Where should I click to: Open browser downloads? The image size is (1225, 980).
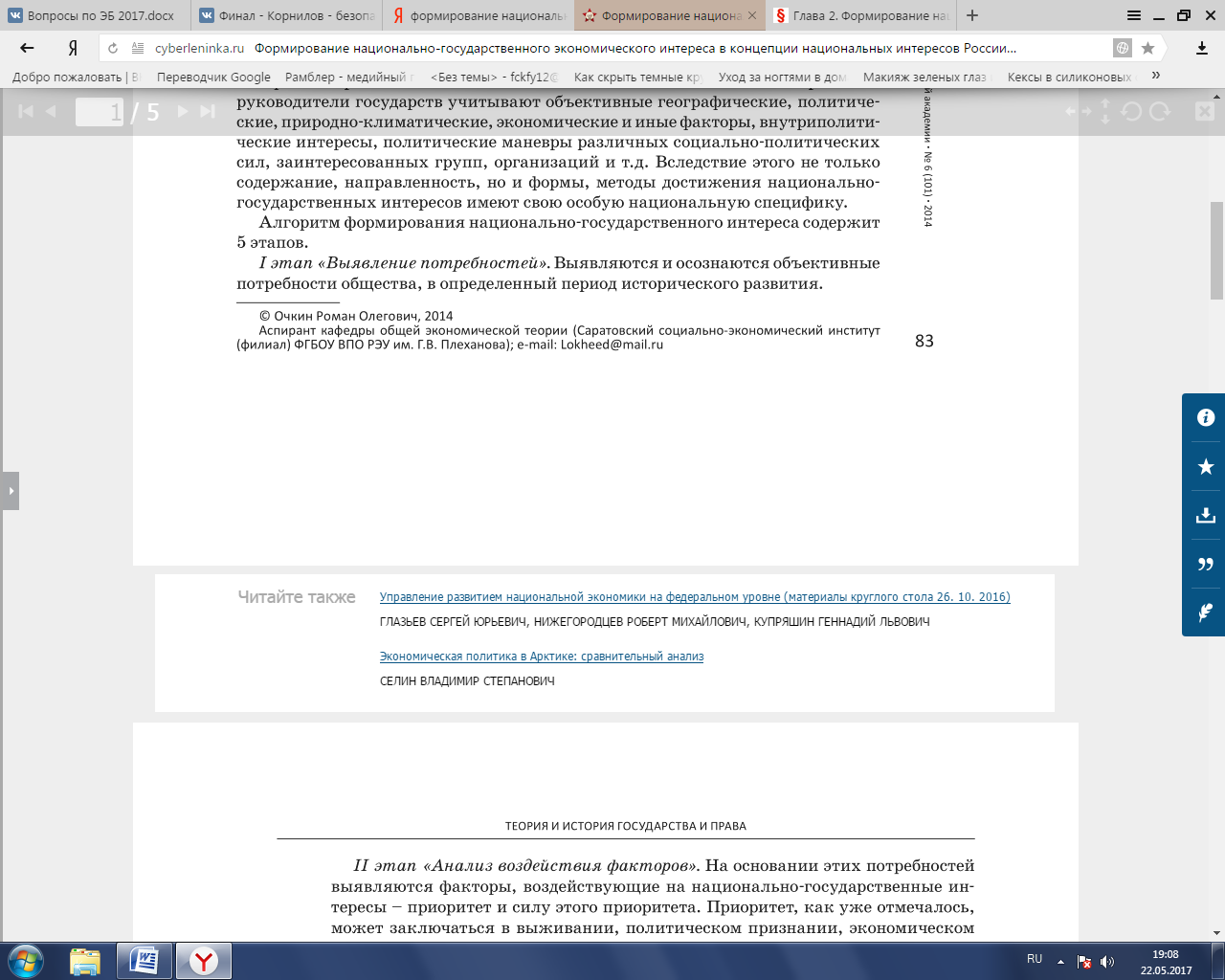pos(1201,48)
